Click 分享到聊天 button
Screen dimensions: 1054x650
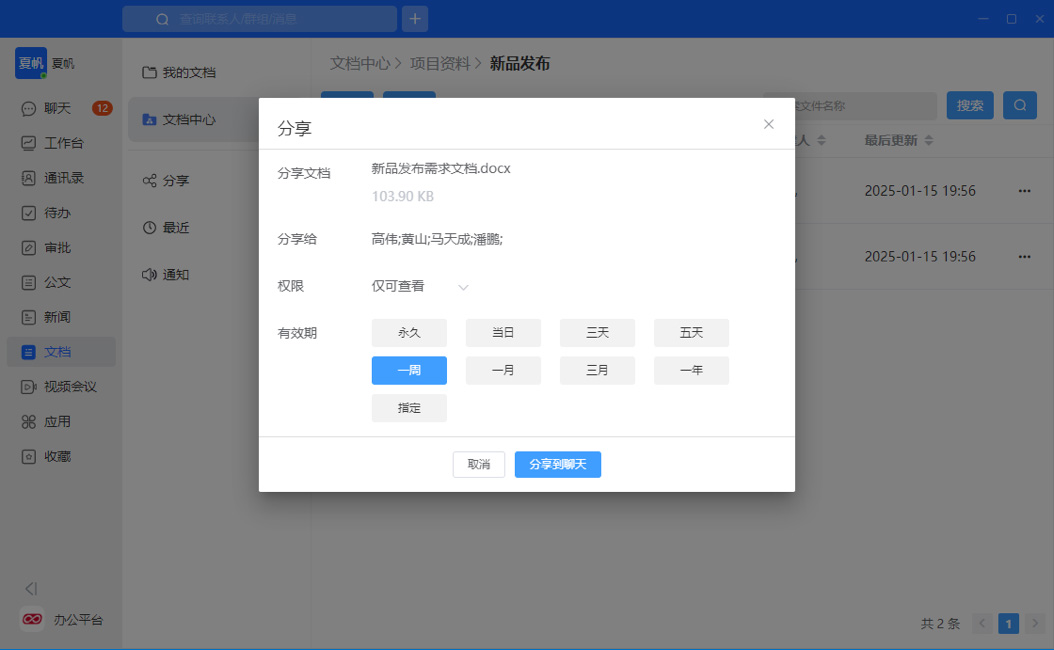tap(557, 465)
